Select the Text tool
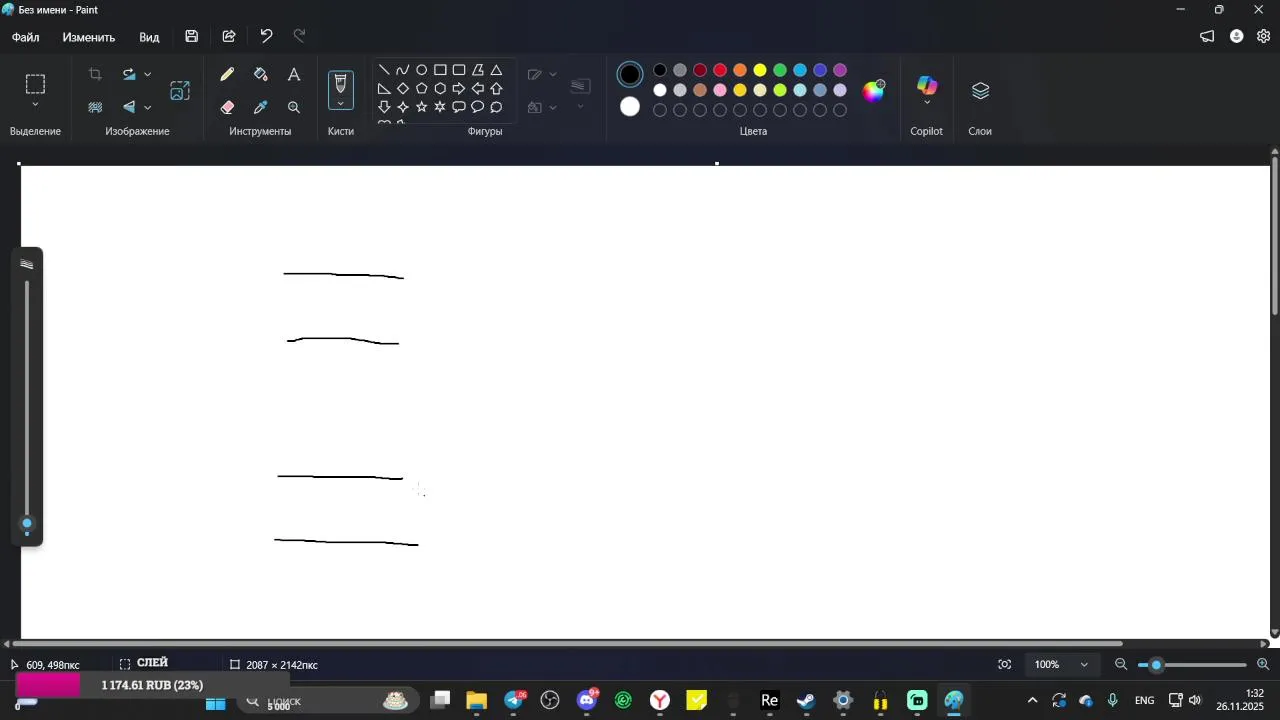 click(294, 75)
